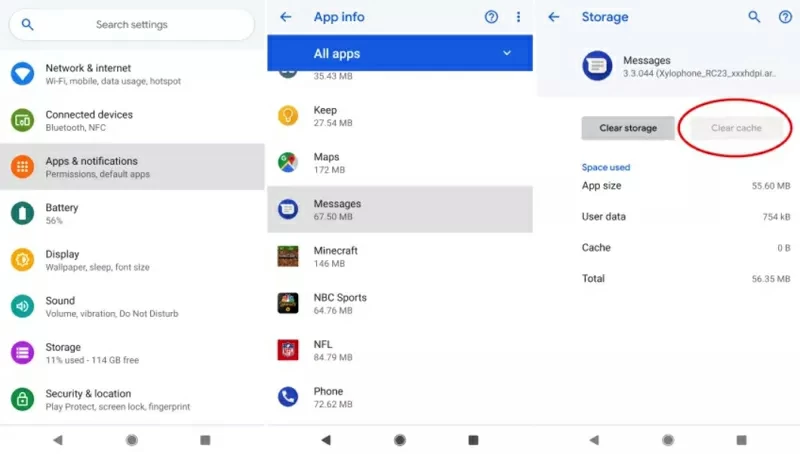The width and height of the screenshot is (800, 454).
Task: Tap the help icon in App info header
Action: click(x=491, y=17)
